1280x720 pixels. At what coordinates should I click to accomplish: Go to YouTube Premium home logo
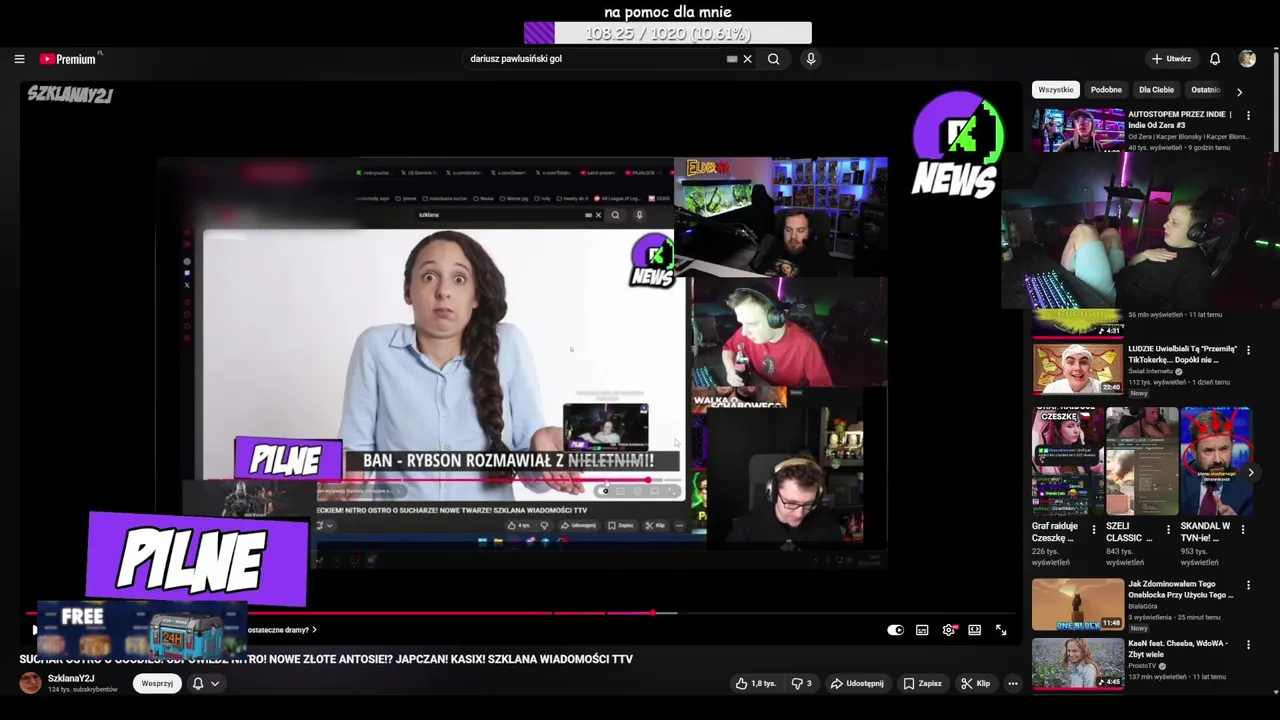[x=70, y=59]
